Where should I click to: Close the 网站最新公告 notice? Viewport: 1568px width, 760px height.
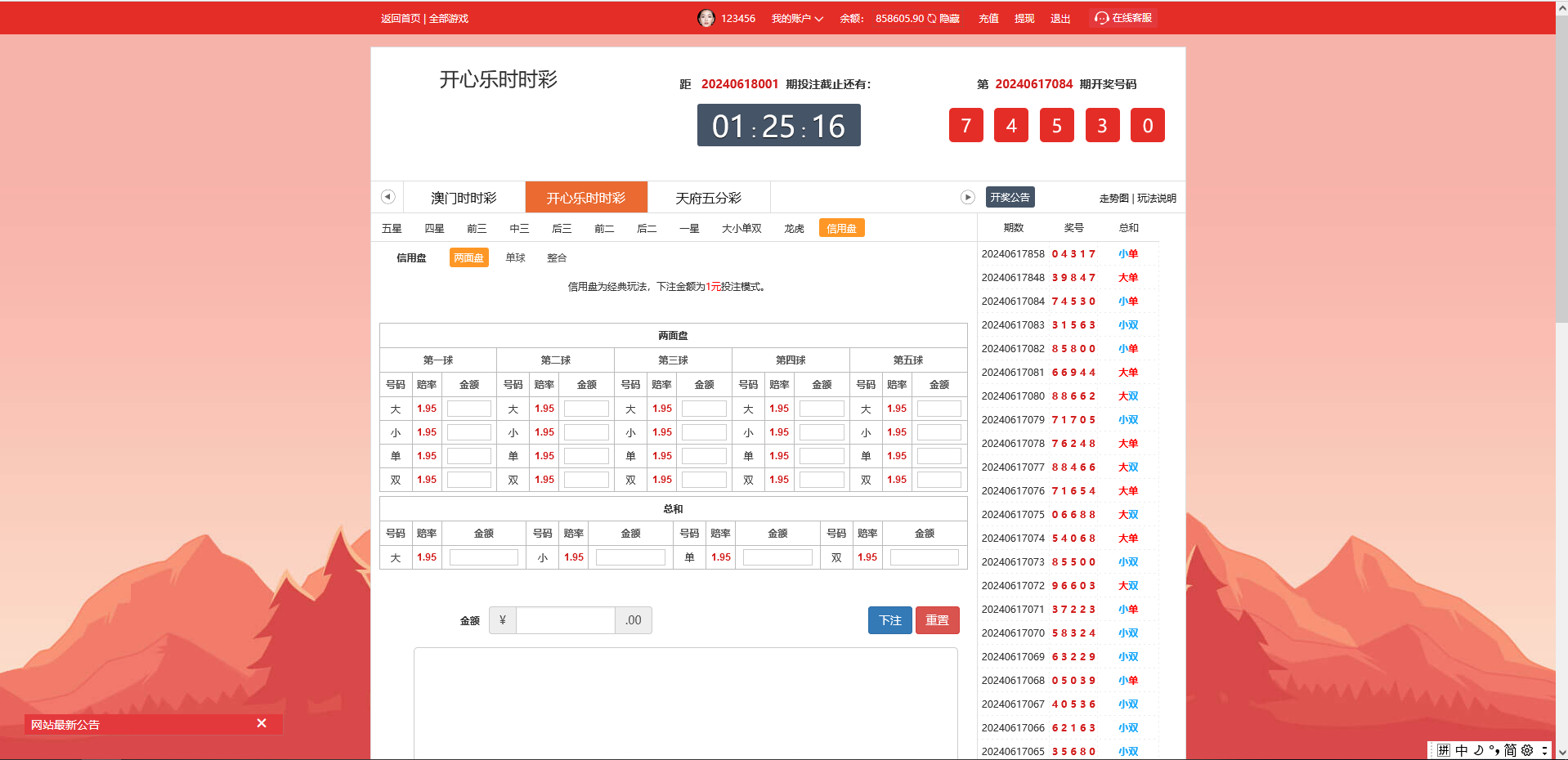262,723
